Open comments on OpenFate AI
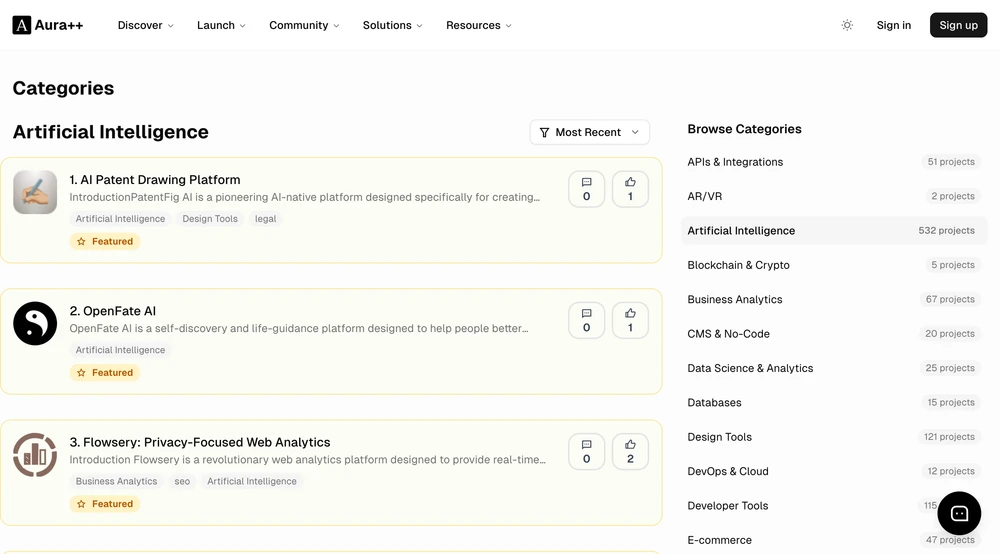 pos(586,320)
